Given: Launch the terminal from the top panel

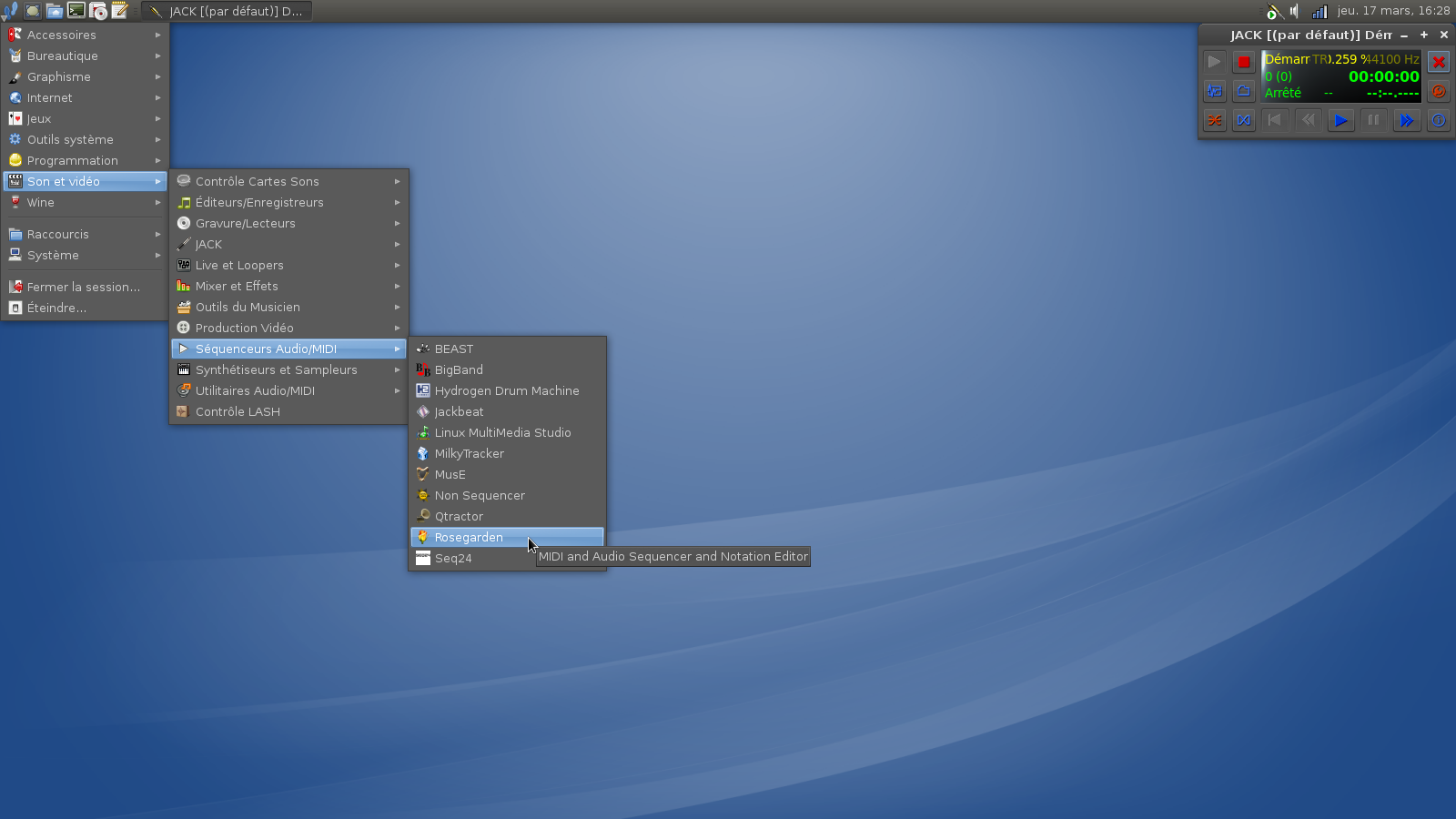Looking at the screenshot, I should [x=76, y=11].
